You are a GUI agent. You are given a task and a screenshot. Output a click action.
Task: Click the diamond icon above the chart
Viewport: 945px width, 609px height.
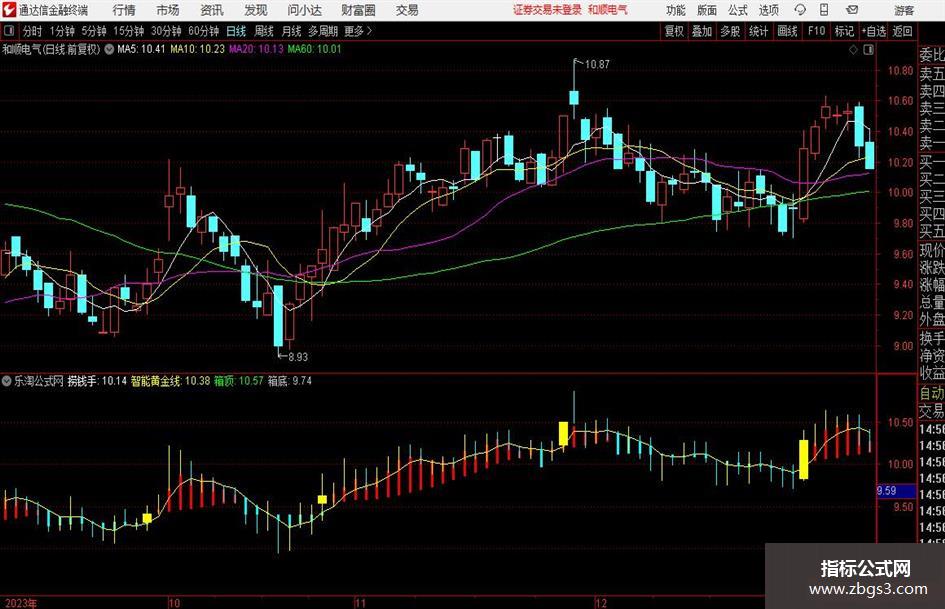pos(853,49)
